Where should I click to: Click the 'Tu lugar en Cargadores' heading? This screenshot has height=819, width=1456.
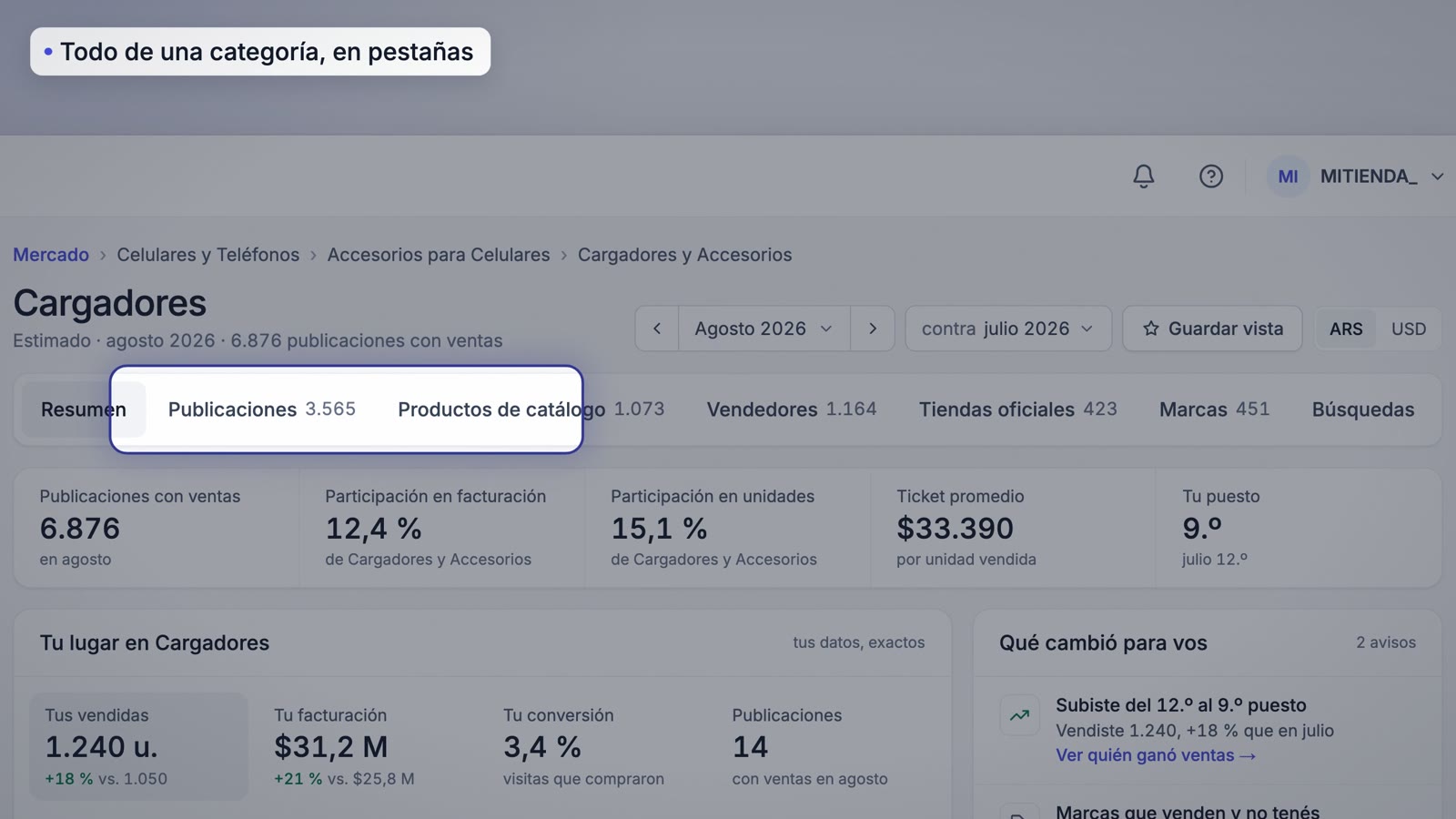pyautogui.click(x=155, y=642)
